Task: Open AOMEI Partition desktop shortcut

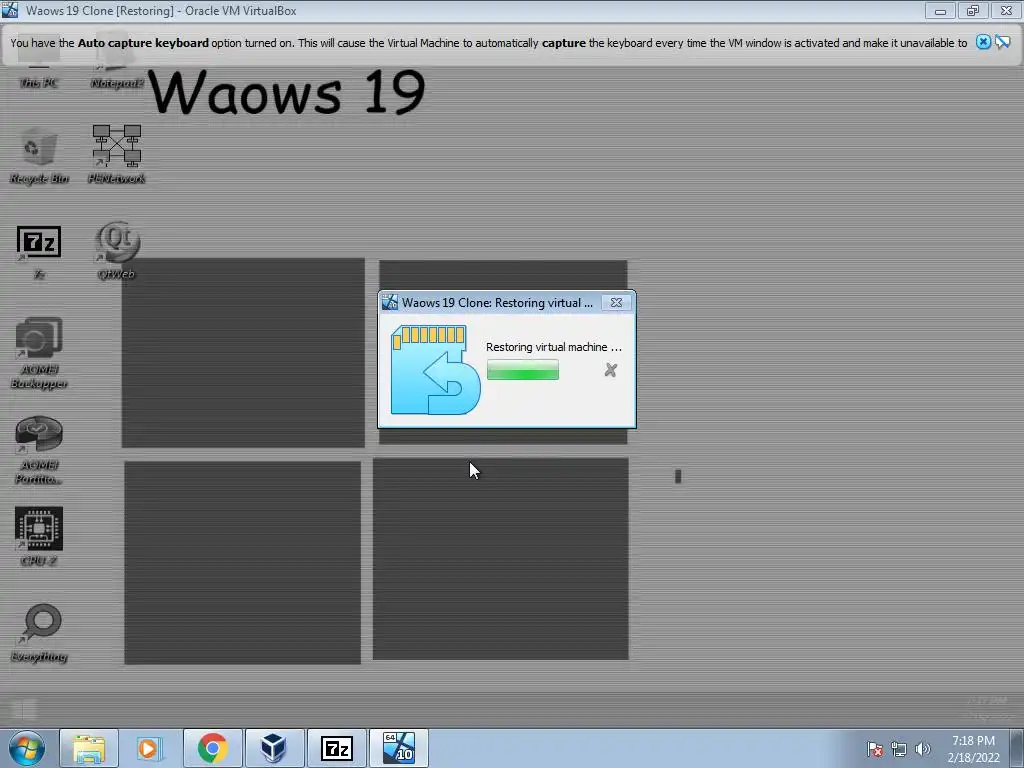Action: 39,451
